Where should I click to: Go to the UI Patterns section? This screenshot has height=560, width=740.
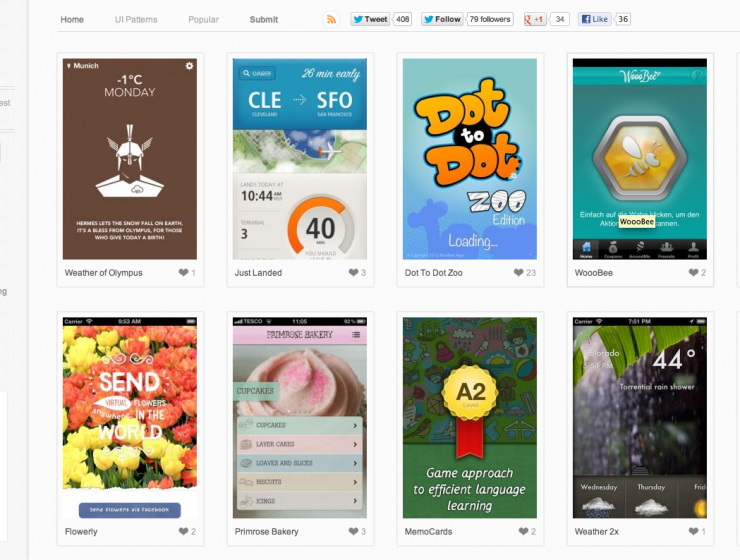[136, 19]
